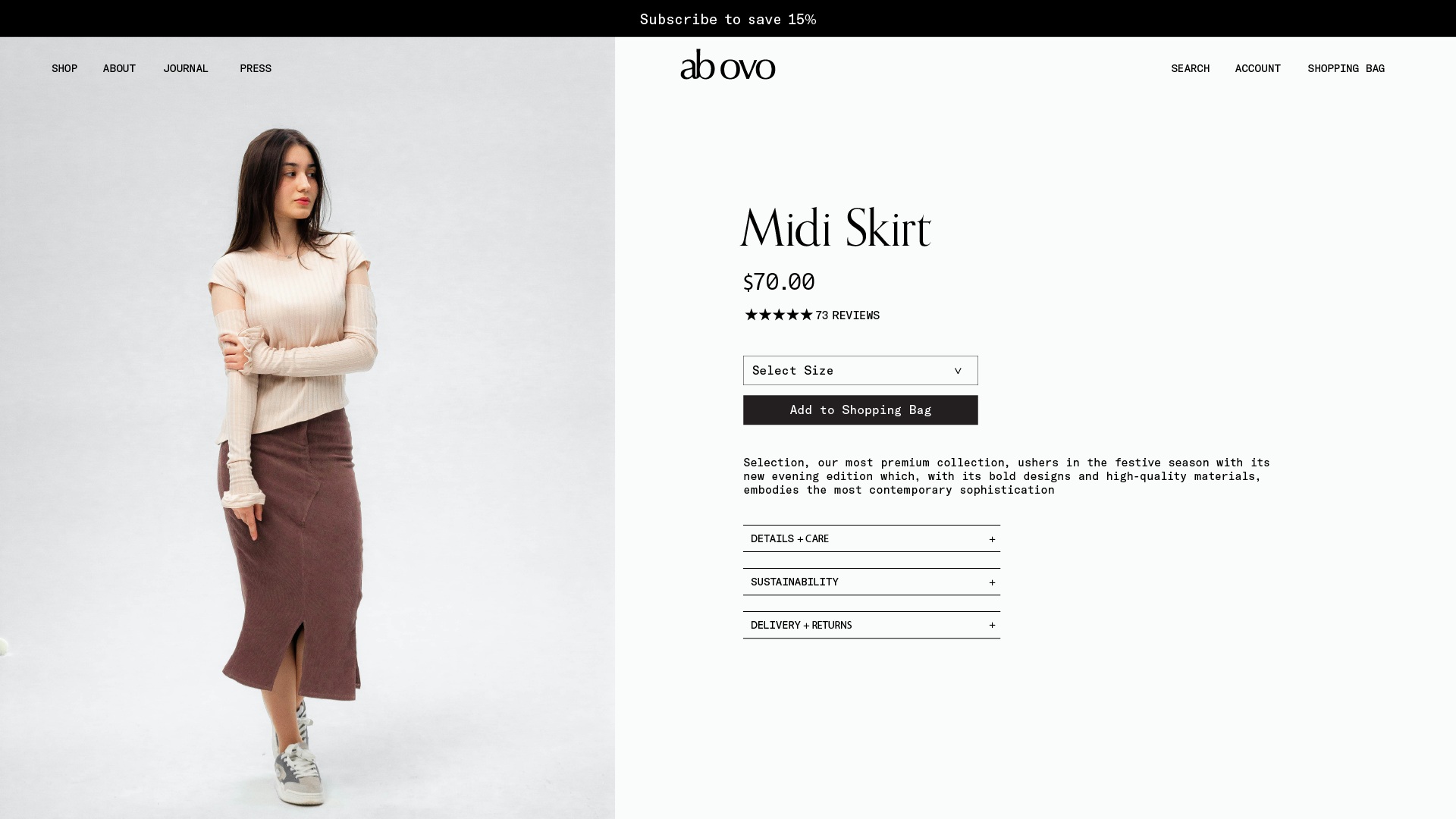Image resolution: width=1456 pixels, height=819 pixels.
Task: Click the plus icon beside Details + Care
Action: [992, 539]
